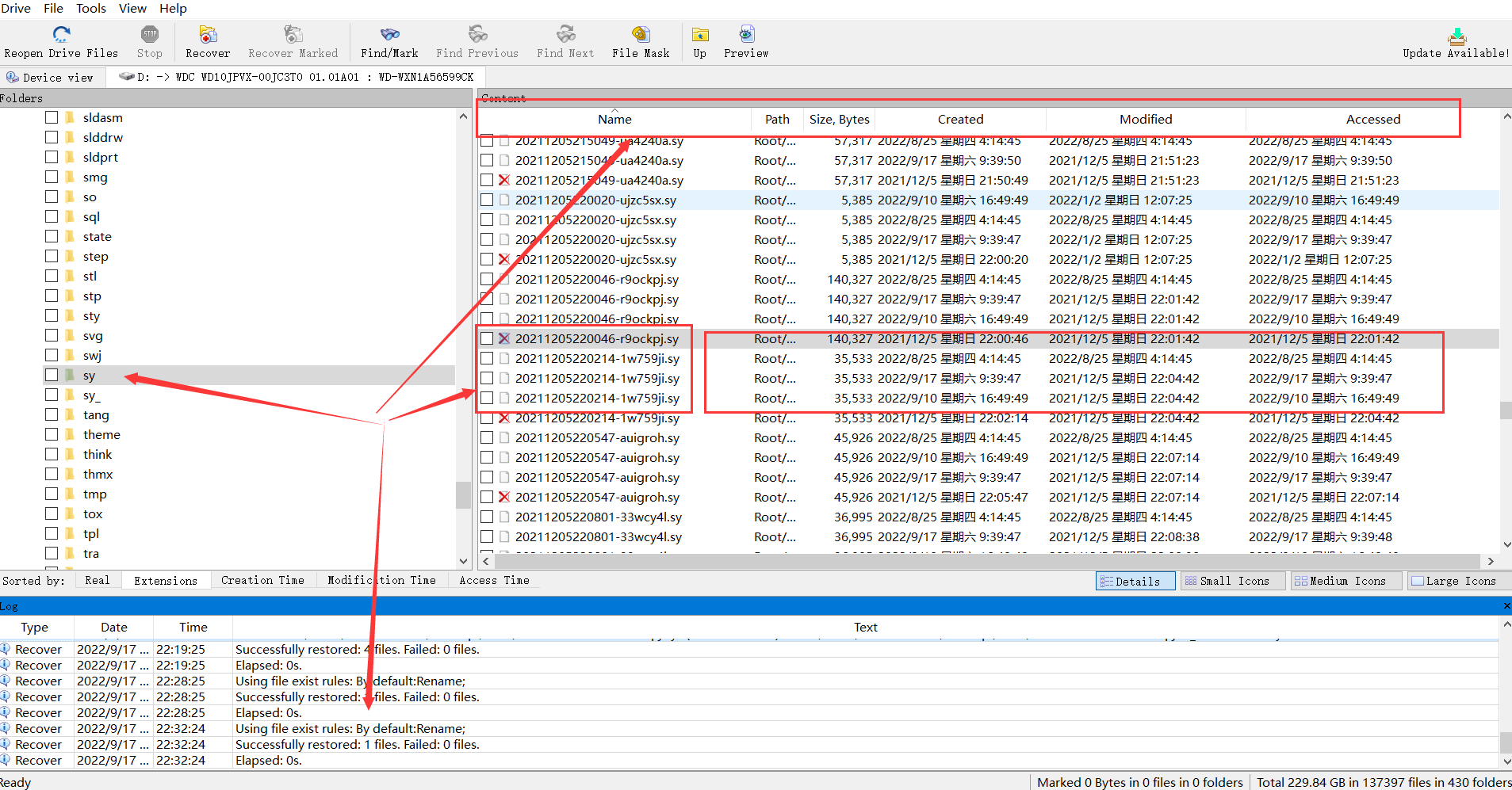Go Up one folder level
This screenshot has width=1512, height=790.
[x=699, y=34]
